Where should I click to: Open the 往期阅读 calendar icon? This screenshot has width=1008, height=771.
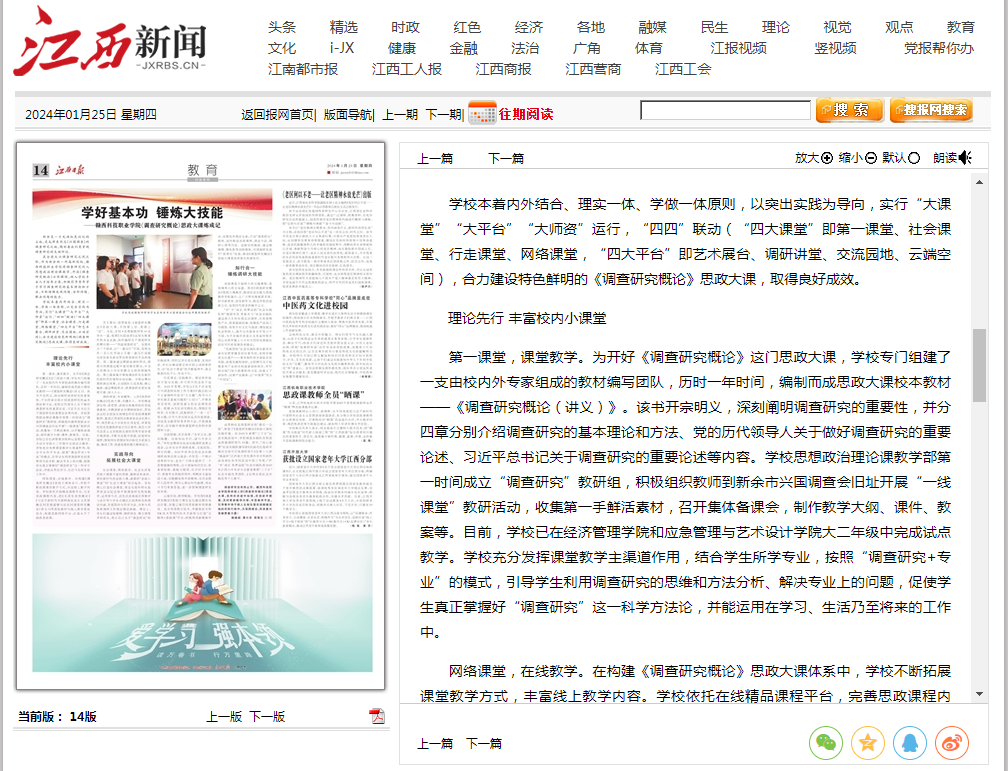pos(482,113)
